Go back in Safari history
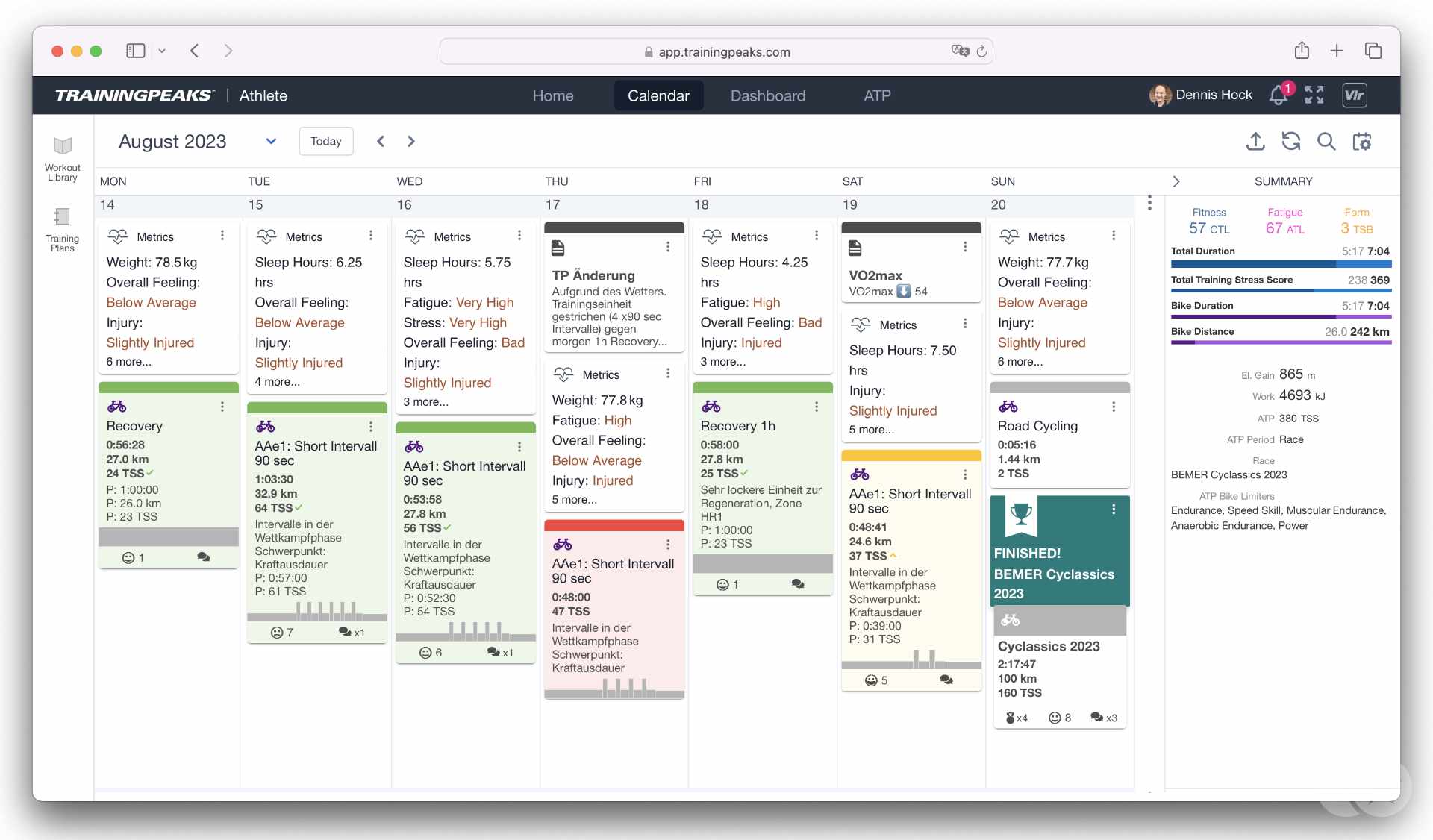This screenshot has height=840, width=1433. pyautogui.click(x=195, y=51)
